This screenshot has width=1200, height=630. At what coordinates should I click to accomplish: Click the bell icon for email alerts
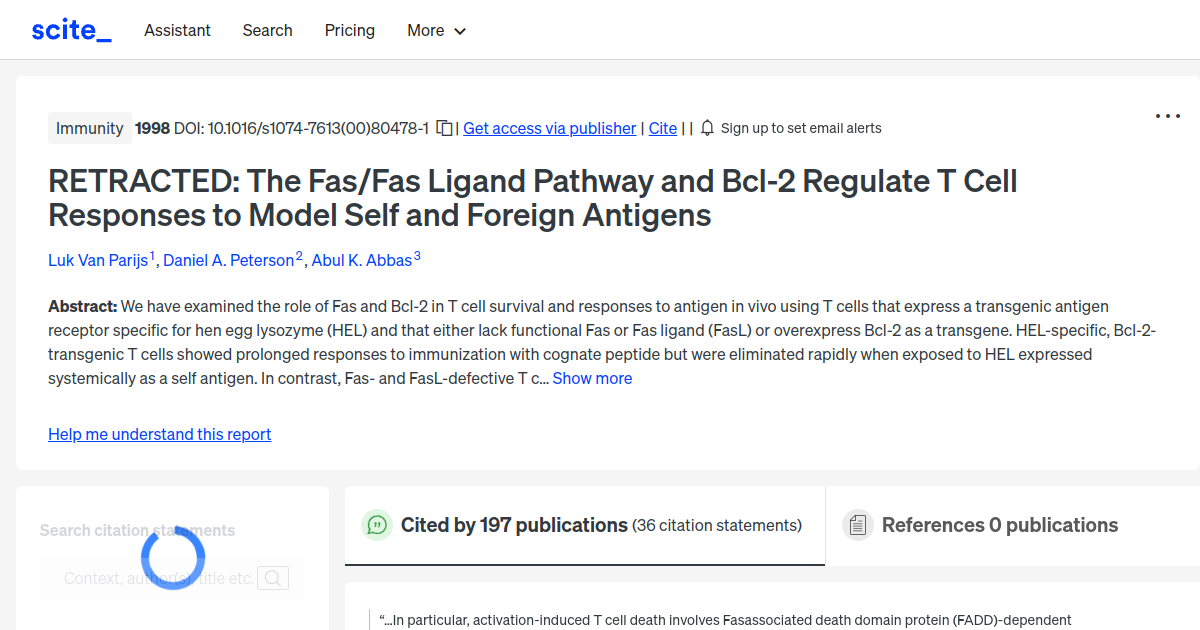click(707, 128)
